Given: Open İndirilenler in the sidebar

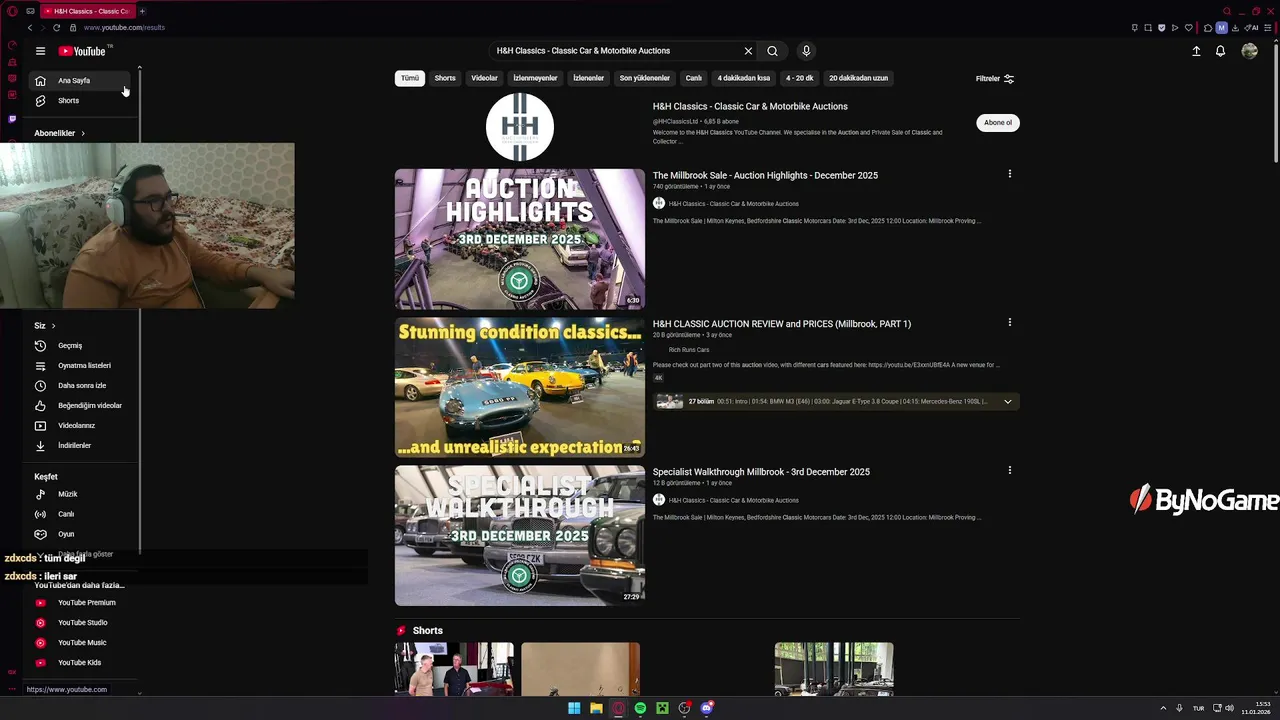Looking at the screenshot, I should (x=77, y=445).
